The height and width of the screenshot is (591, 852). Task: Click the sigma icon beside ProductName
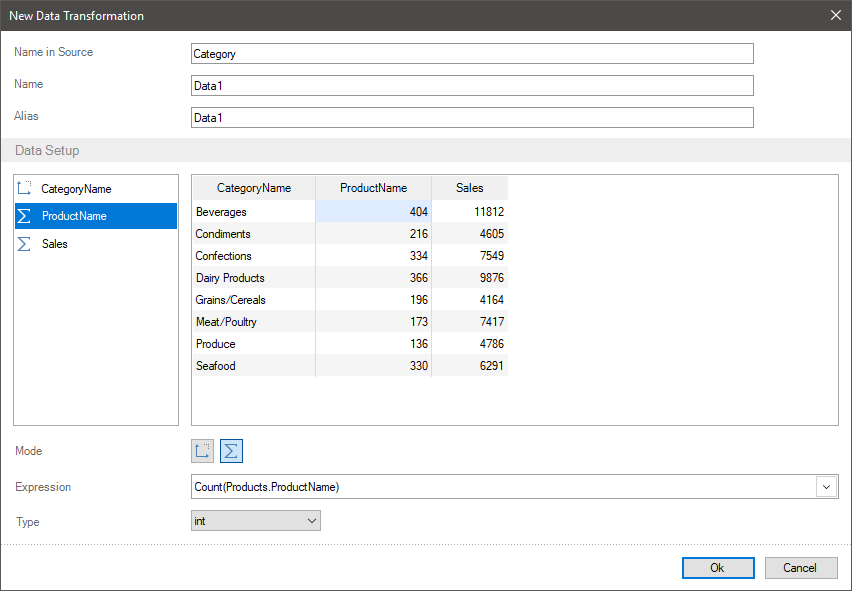pos(25,216)
